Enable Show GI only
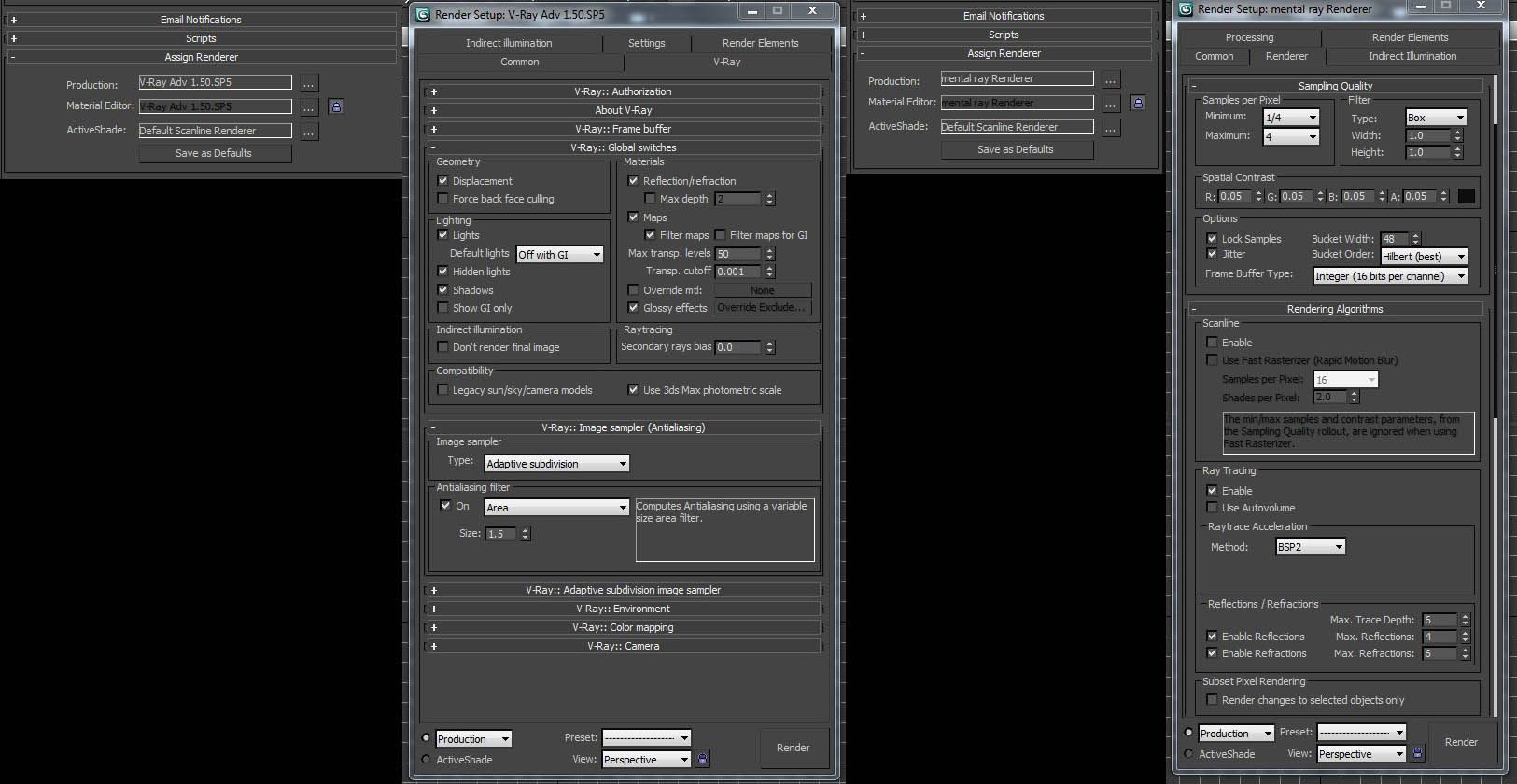This screenshot has width=1517, height=784. click(x=443, y=308)
